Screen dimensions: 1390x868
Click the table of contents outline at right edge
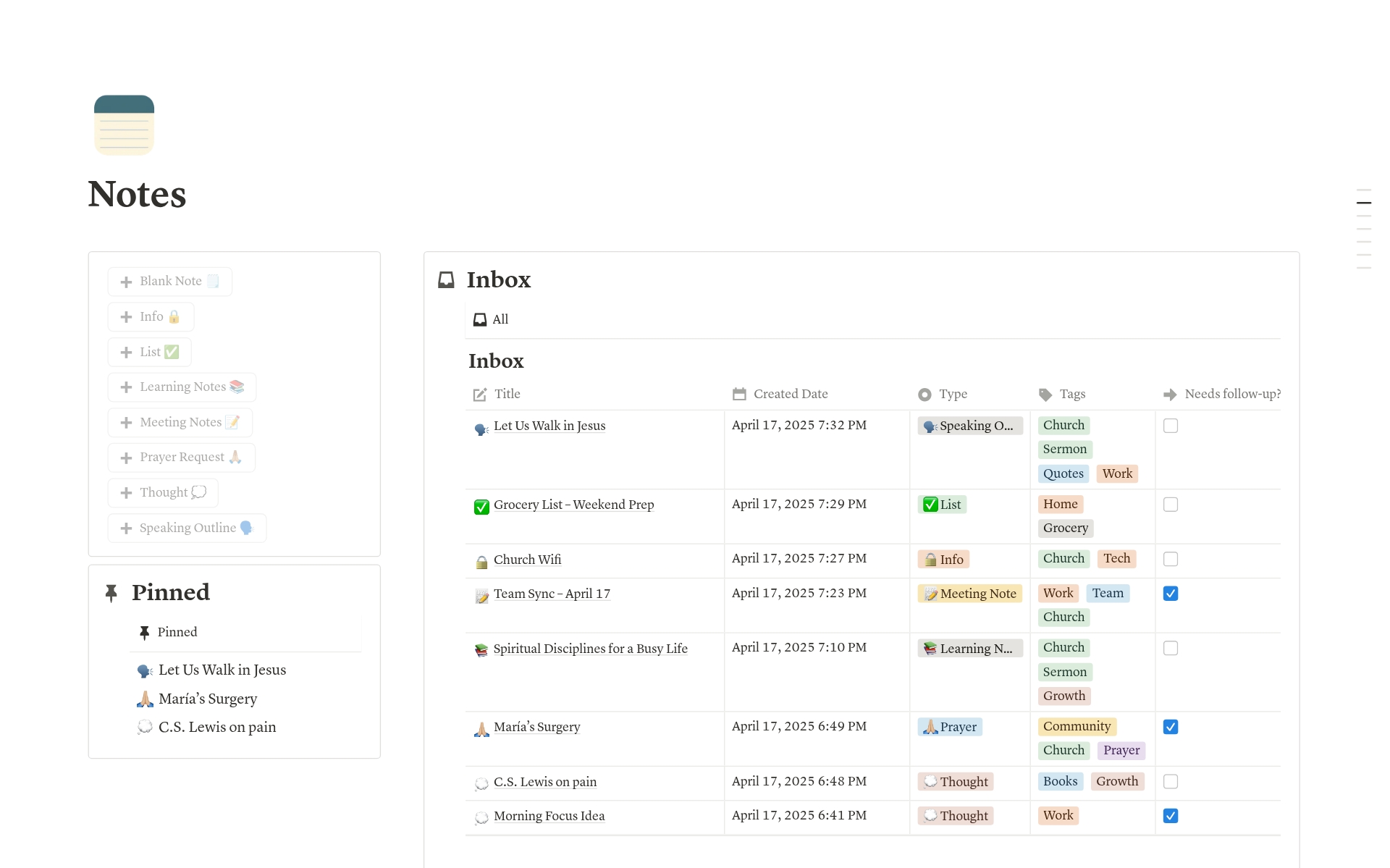1363,229
